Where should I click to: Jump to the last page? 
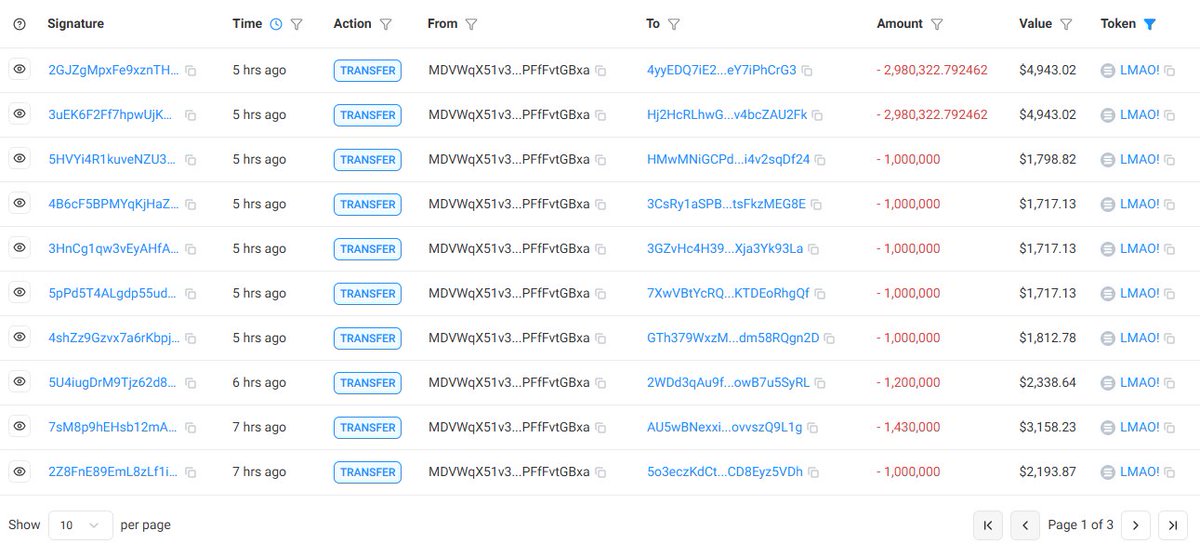[x=1173, y=524]
